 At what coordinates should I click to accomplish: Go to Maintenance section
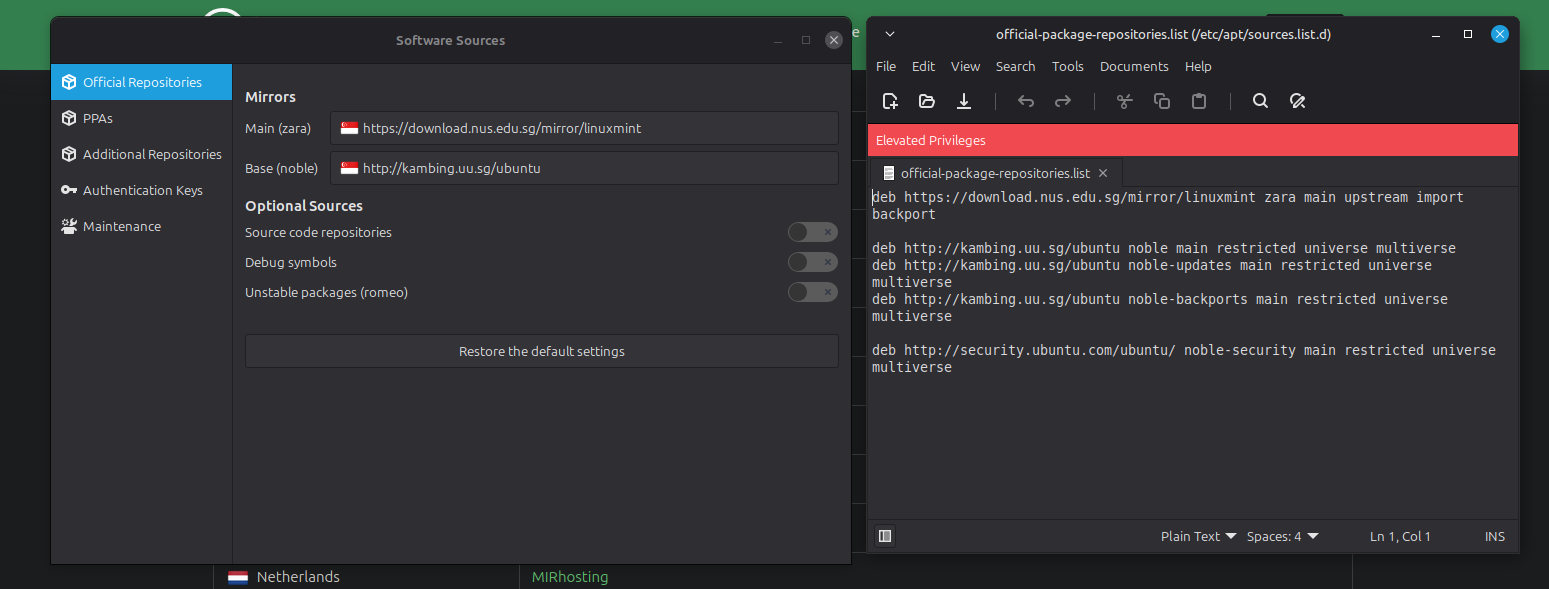click(x=141, y=226)
